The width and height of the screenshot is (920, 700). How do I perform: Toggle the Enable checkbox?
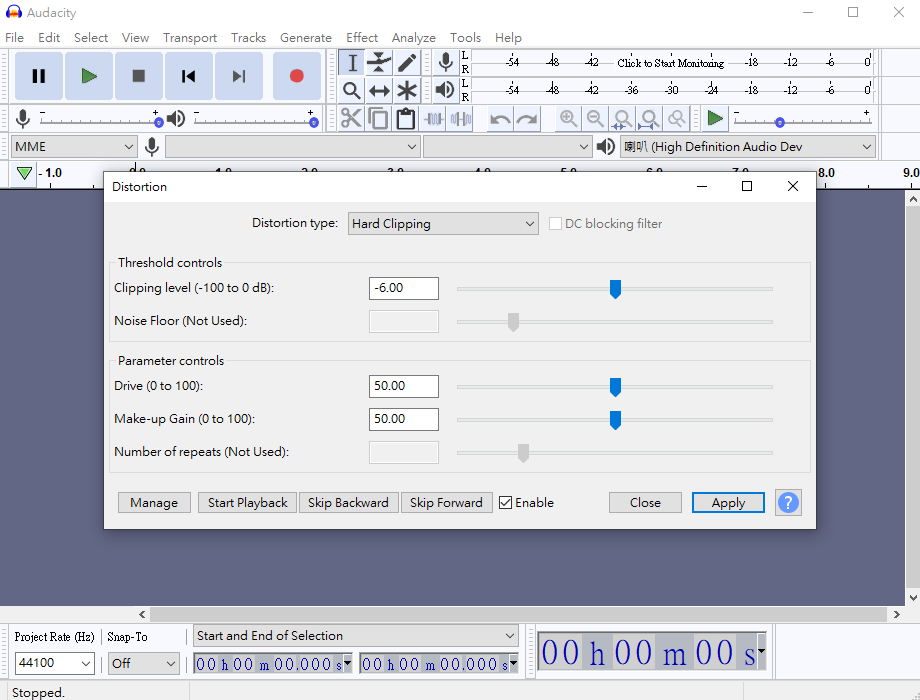tap(506, 503)
